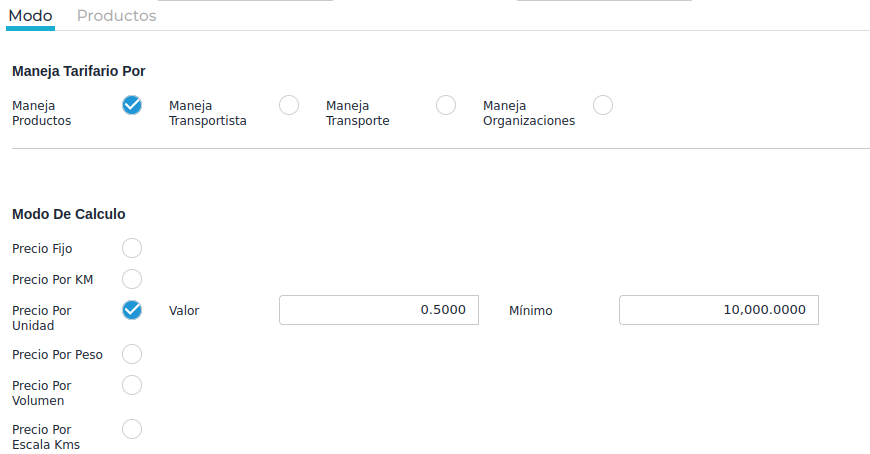Click the Mínimo field label text
Screen dimensions: 870x454
(530, 311)
